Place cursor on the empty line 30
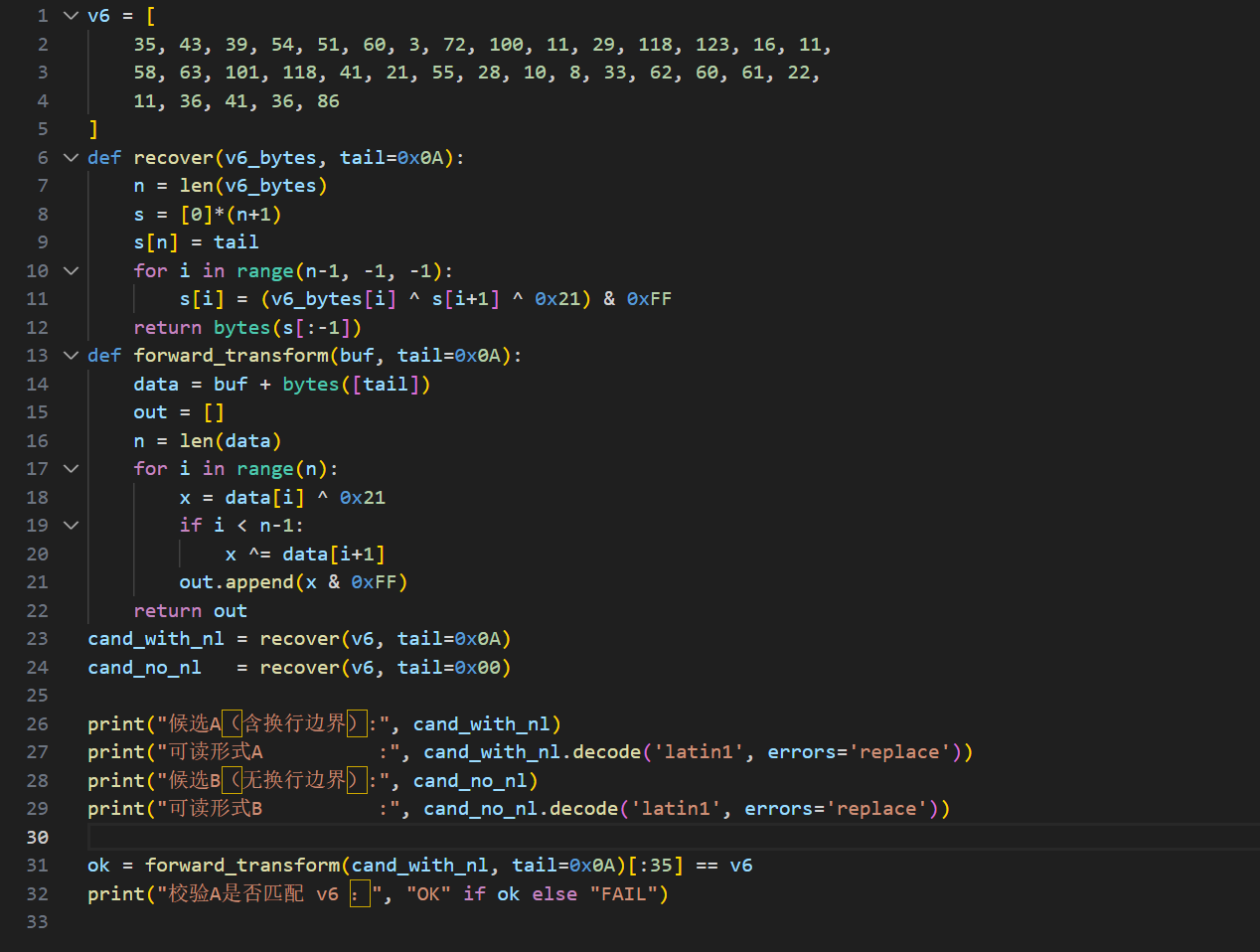1260x952 pixels. click(397, 837)
